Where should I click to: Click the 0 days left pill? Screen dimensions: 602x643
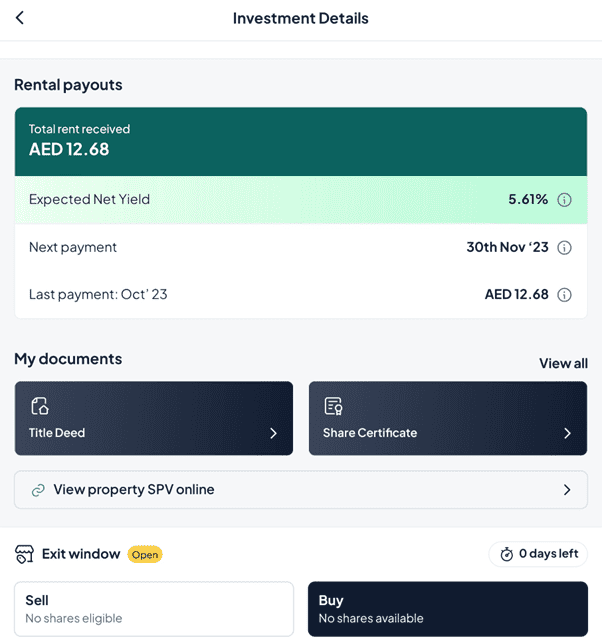tap(538, 554)
